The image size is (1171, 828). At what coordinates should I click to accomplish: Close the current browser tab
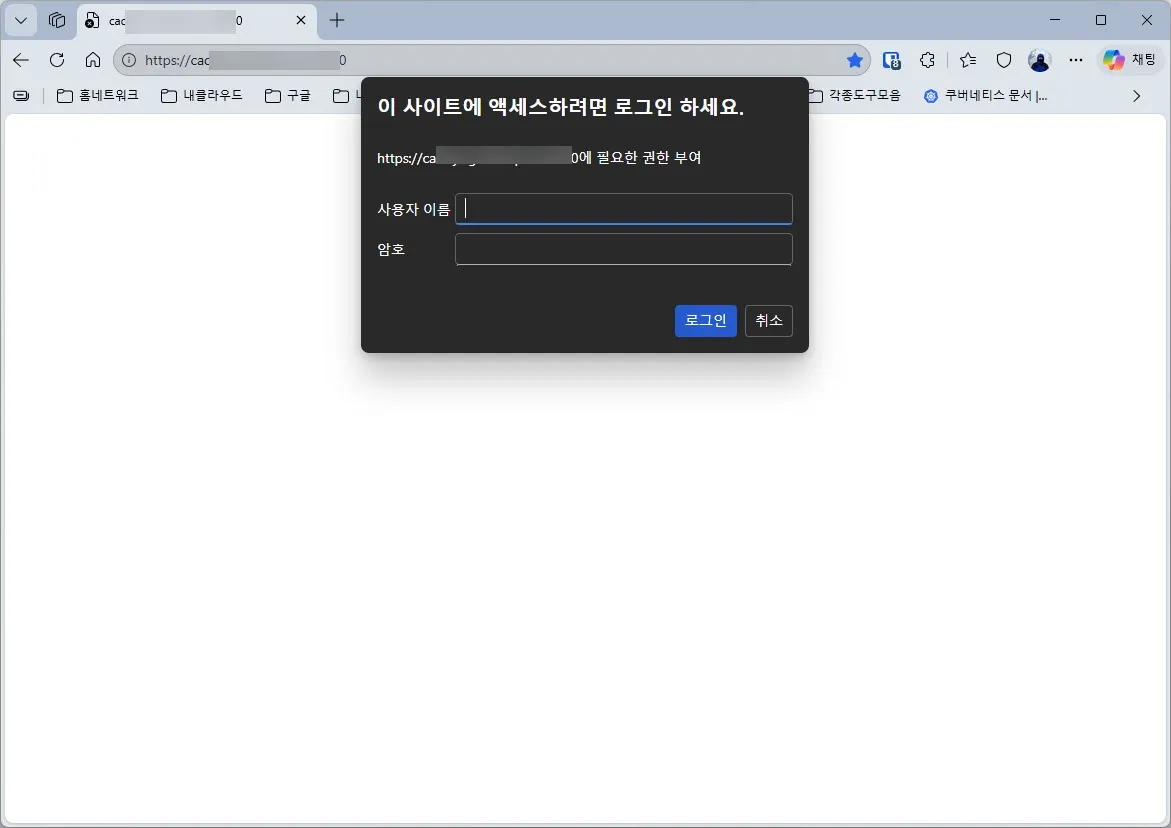(301, 20)
